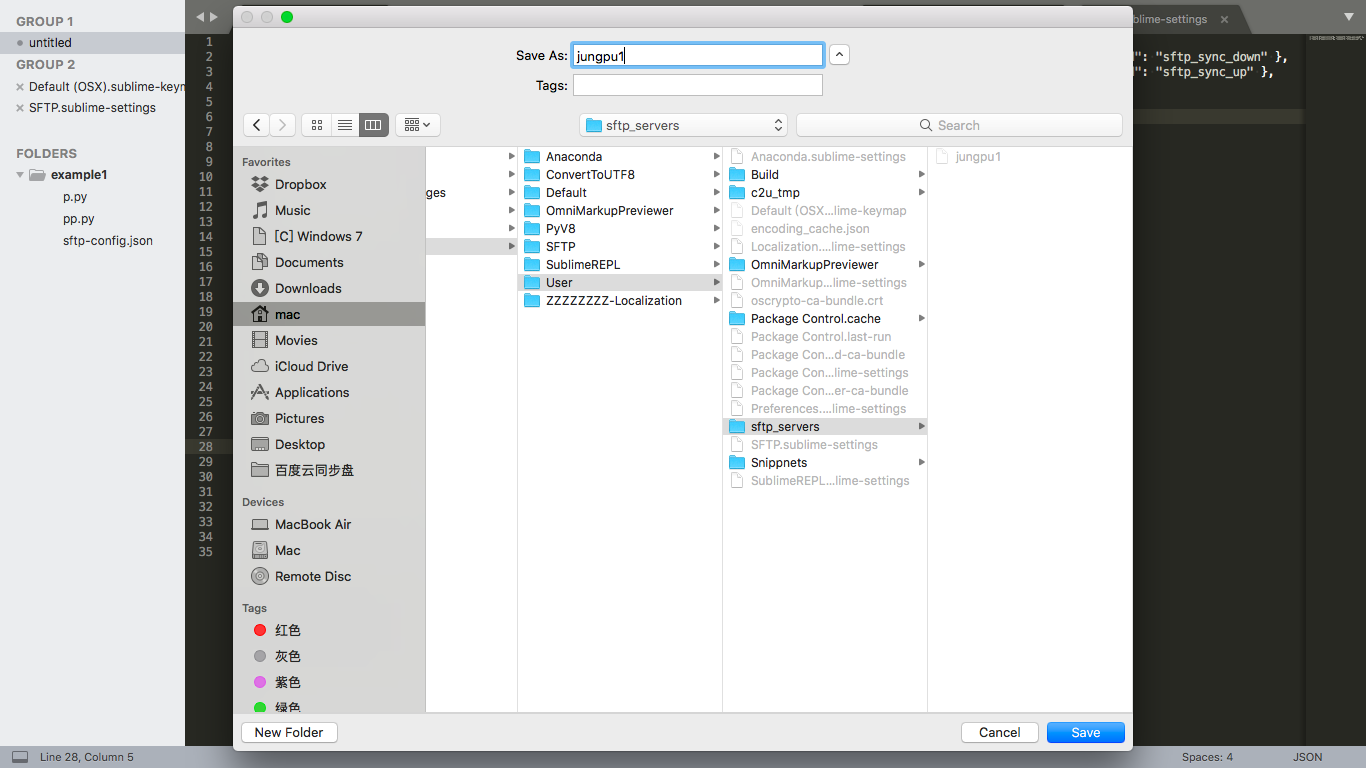
Task: Select column view mode button
Action: point(373,125)
